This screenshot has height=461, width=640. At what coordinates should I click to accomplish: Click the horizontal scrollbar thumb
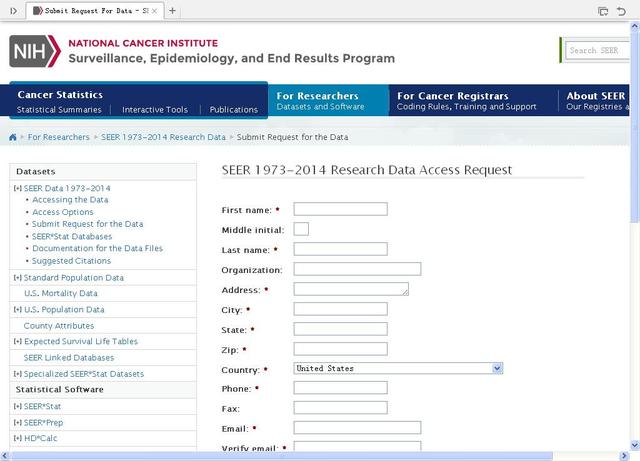tap(281, 456)
